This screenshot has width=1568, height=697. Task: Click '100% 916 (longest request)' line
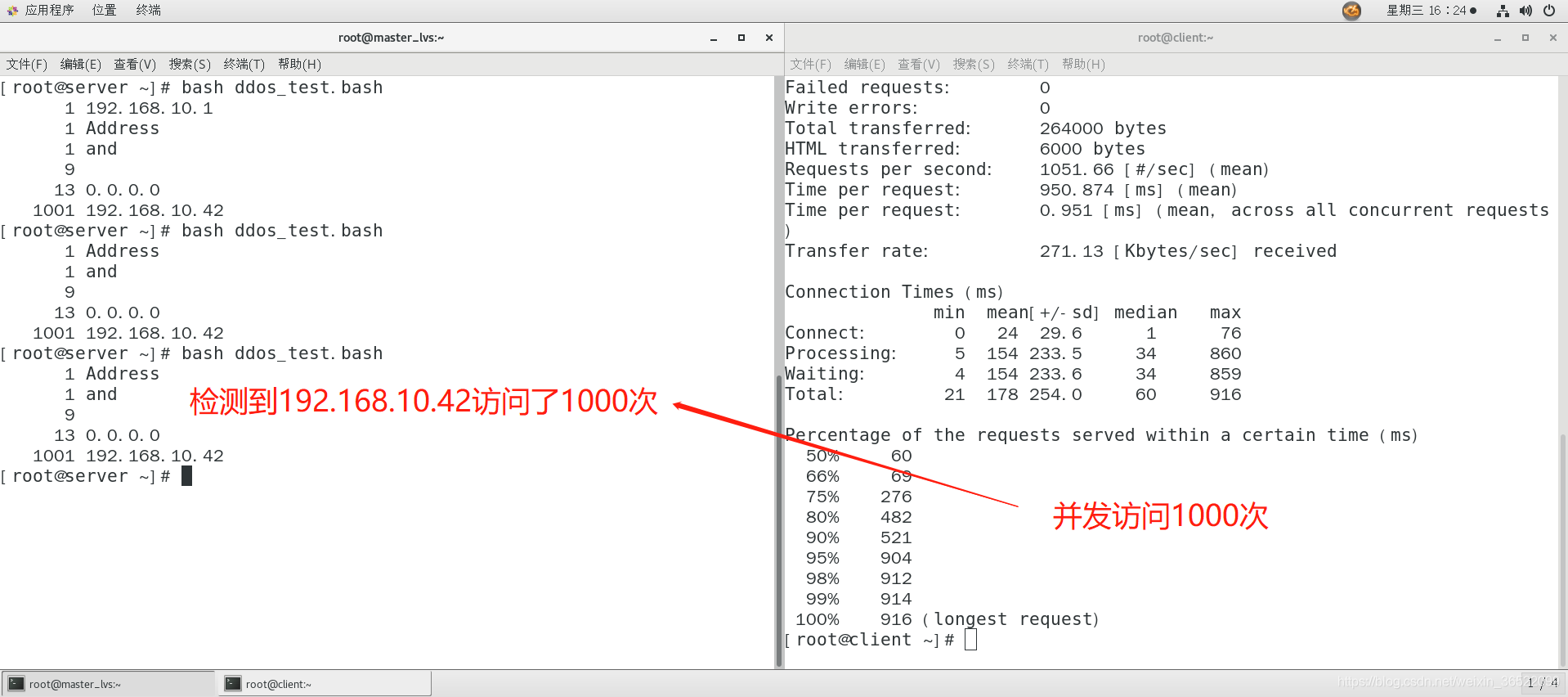point(948,619)
